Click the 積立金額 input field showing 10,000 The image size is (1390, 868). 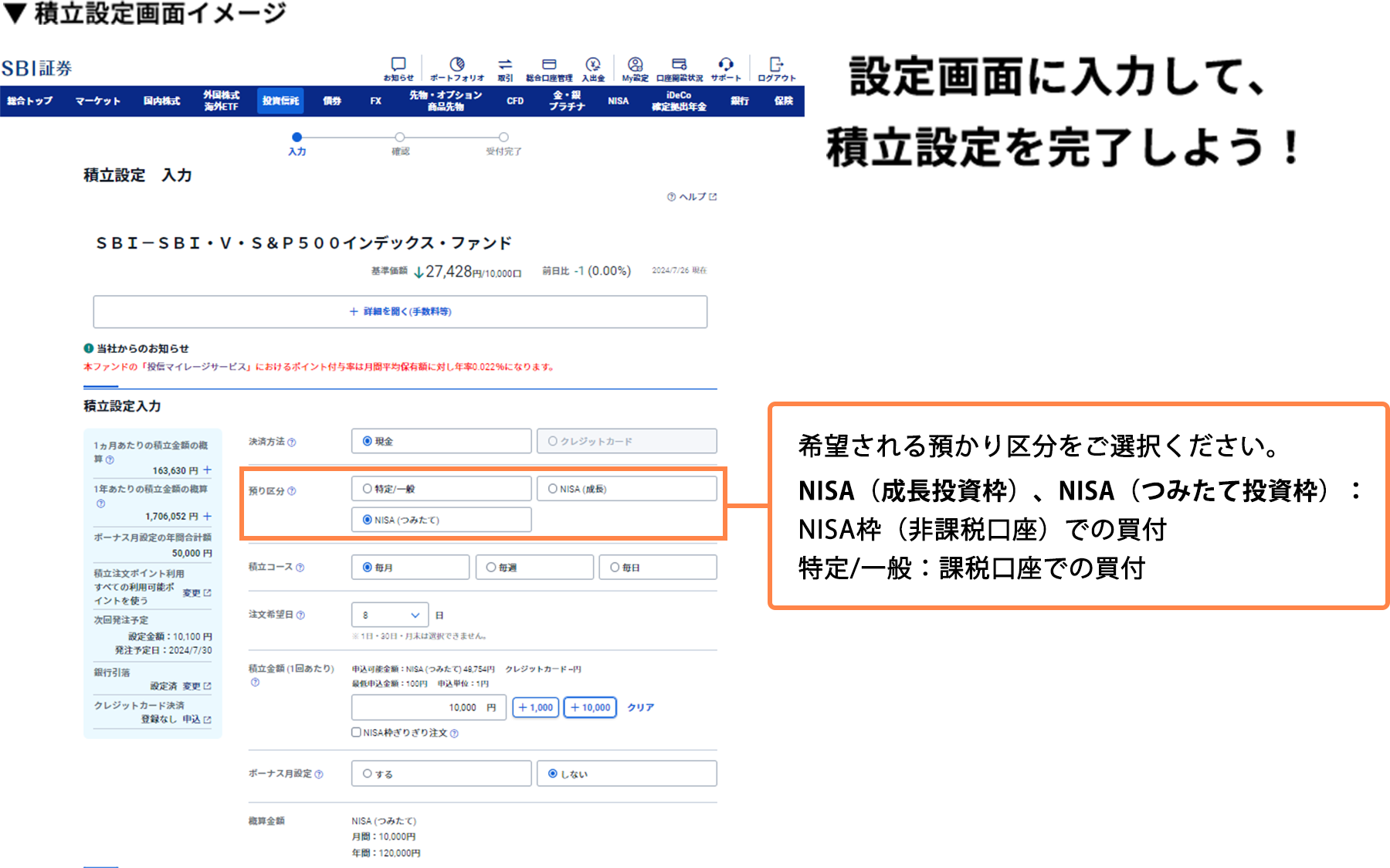coord(429,707)
